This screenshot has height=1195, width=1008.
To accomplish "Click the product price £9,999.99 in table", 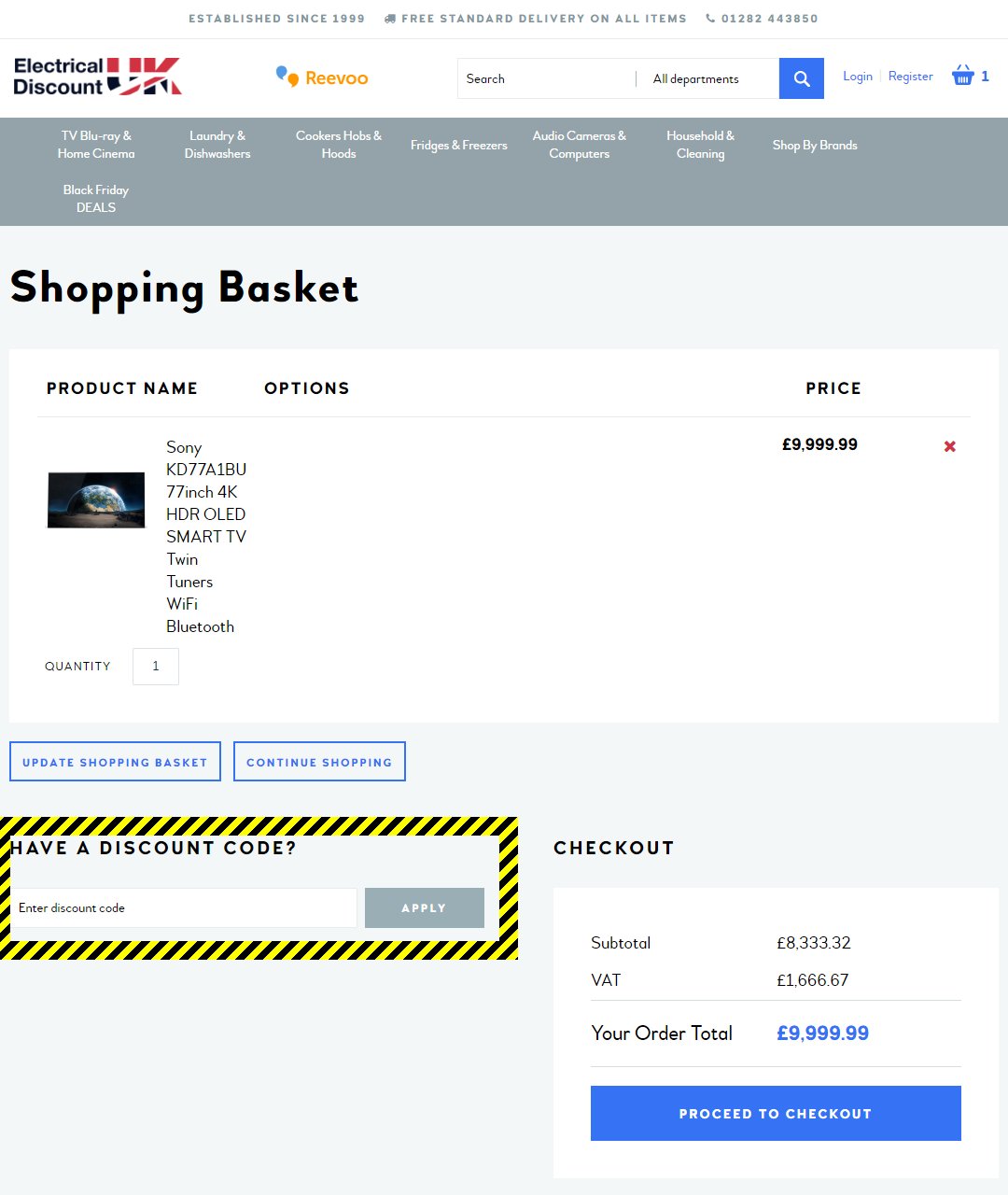I will pos(819,444).
